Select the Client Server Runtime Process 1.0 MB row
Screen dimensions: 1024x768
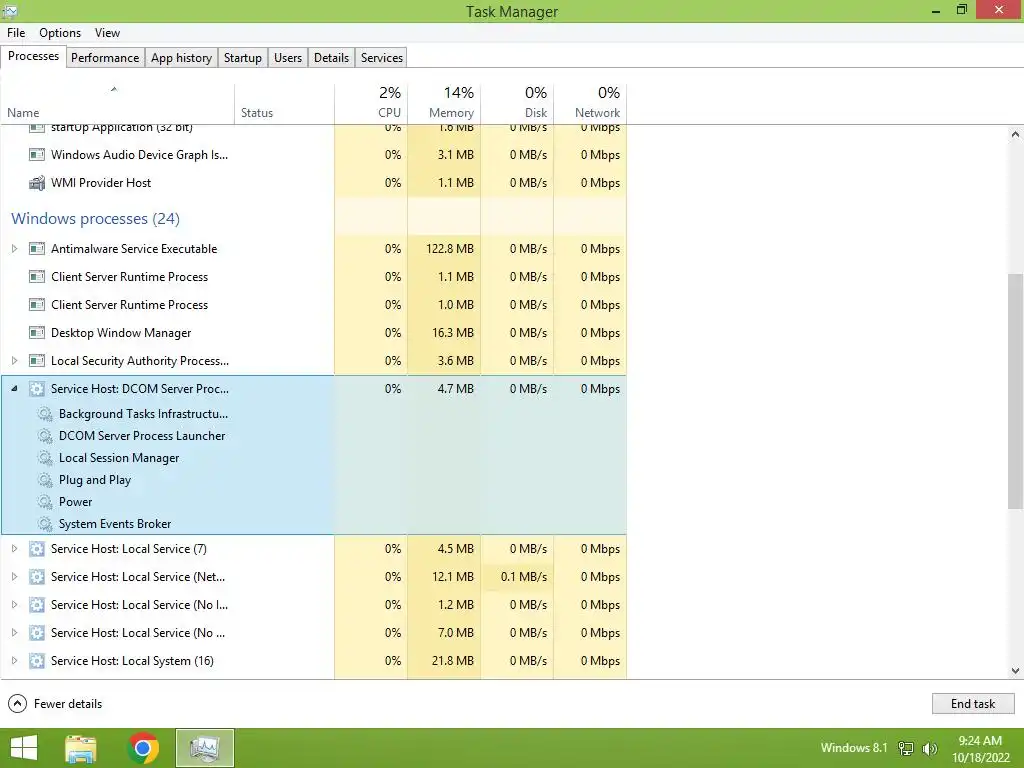coord(313,305)
